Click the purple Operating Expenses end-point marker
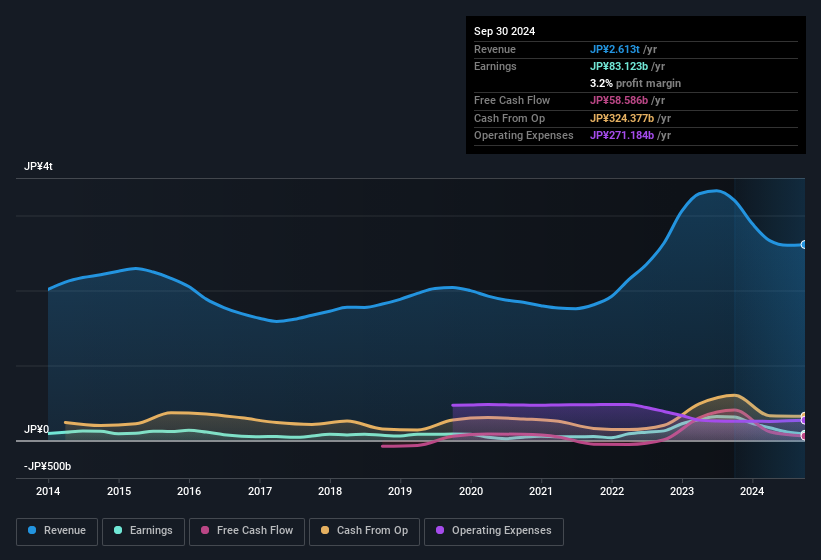Viewport: 821px width, 560px height. [x=804, y=420]
